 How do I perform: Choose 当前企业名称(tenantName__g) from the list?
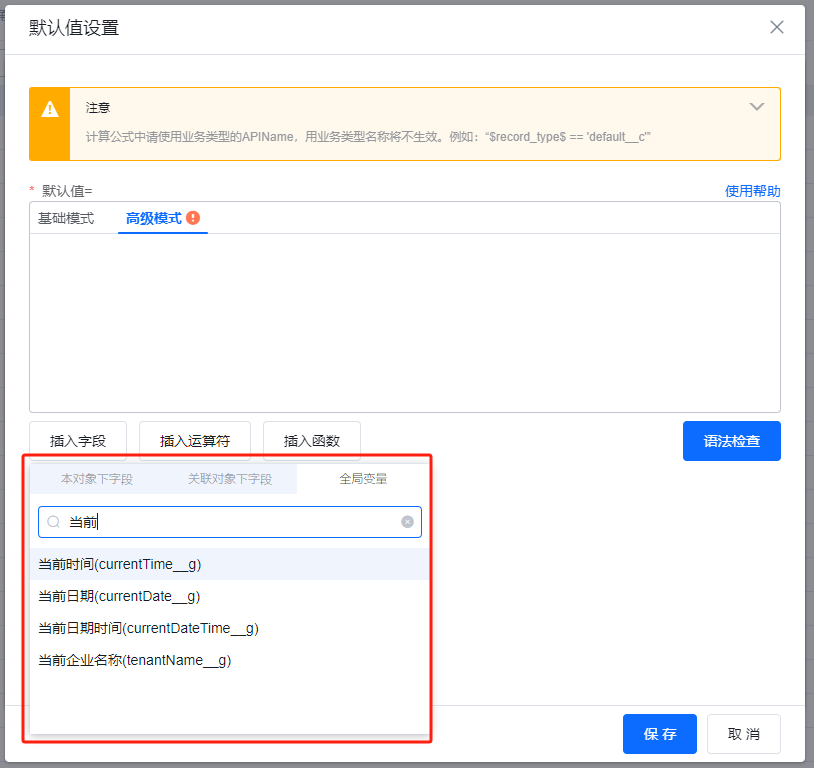click(229, 660)
